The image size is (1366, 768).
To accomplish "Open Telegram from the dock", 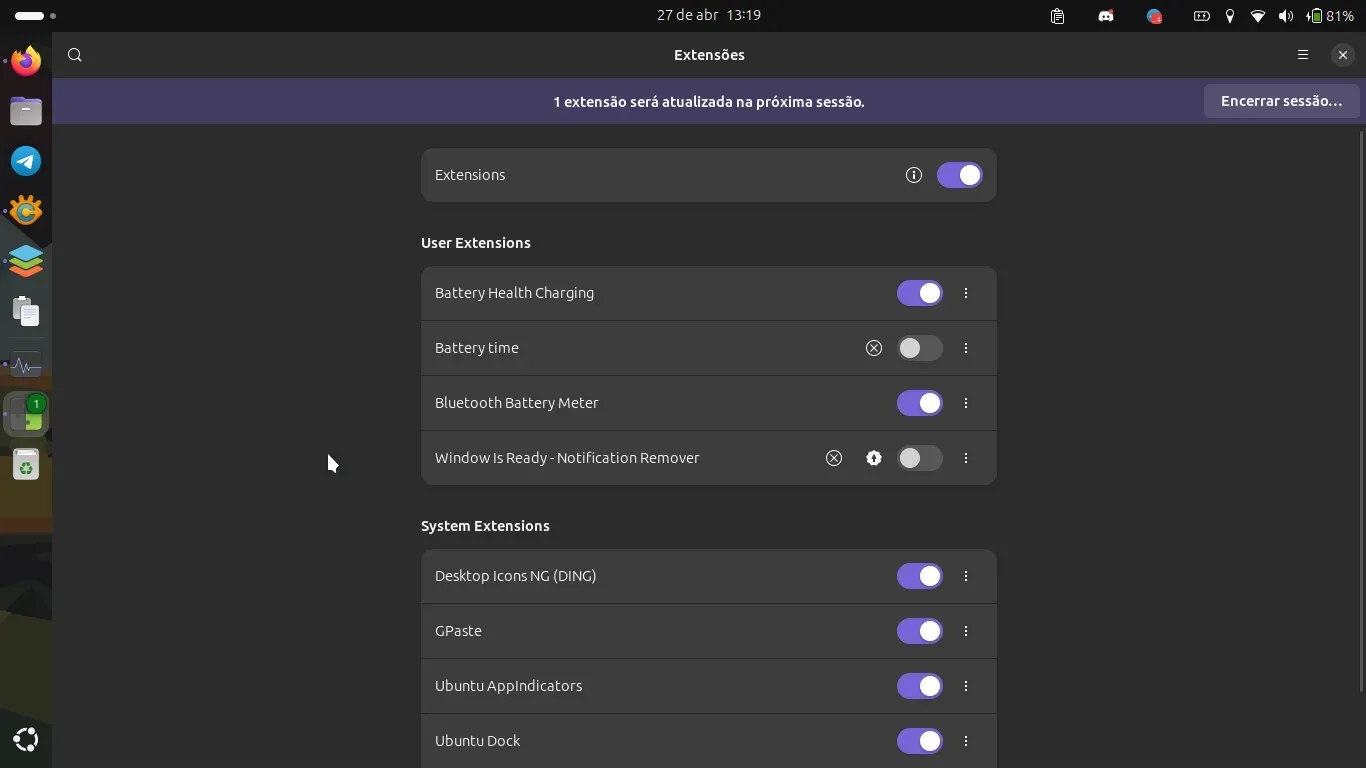I will pos(26,161).
